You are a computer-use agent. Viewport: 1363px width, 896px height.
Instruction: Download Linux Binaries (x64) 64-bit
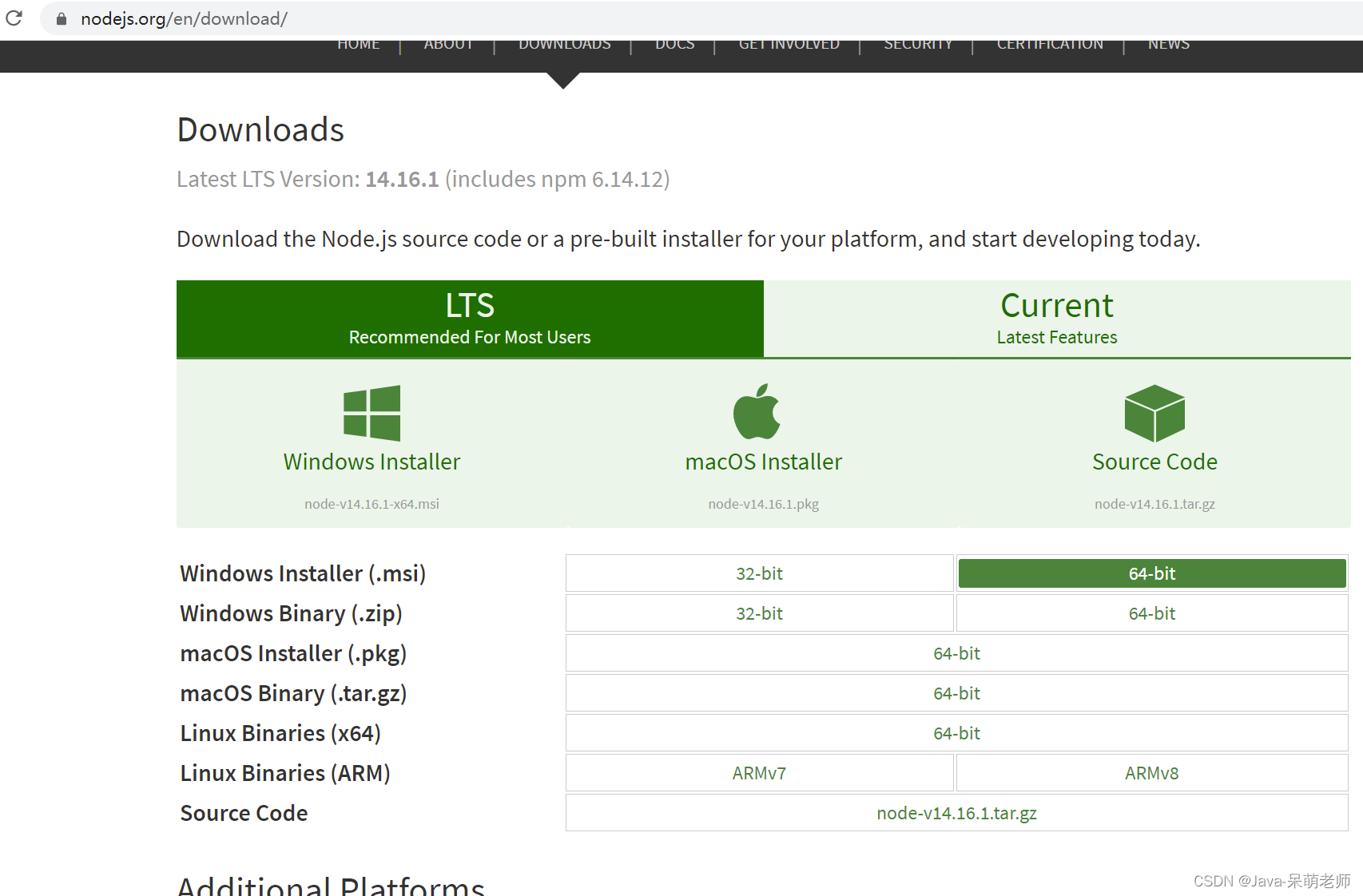957,733
